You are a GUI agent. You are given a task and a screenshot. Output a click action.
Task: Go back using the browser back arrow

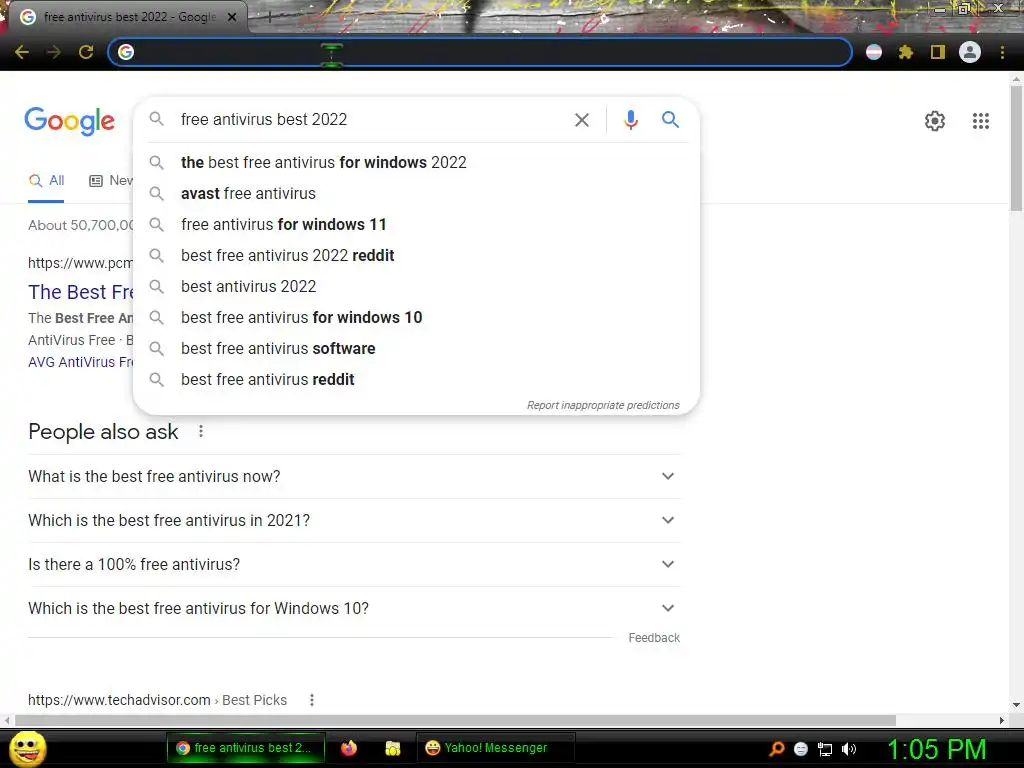(22, 52)
